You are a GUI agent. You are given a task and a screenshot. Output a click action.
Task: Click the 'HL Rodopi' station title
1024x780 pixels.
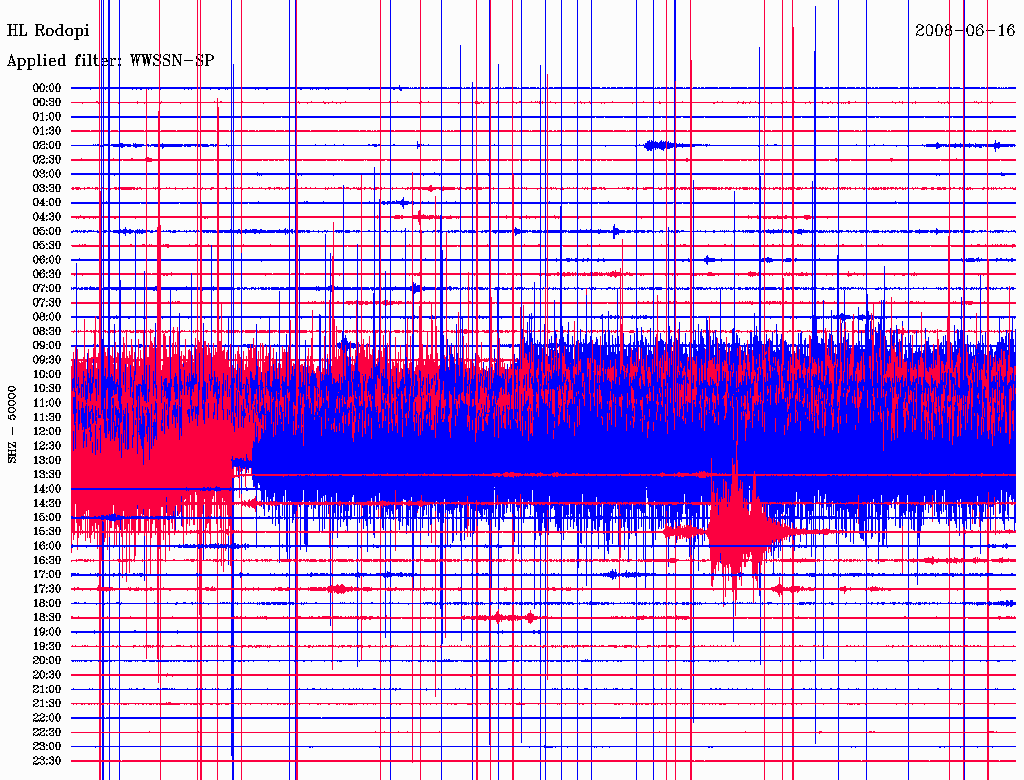(48, 31)
